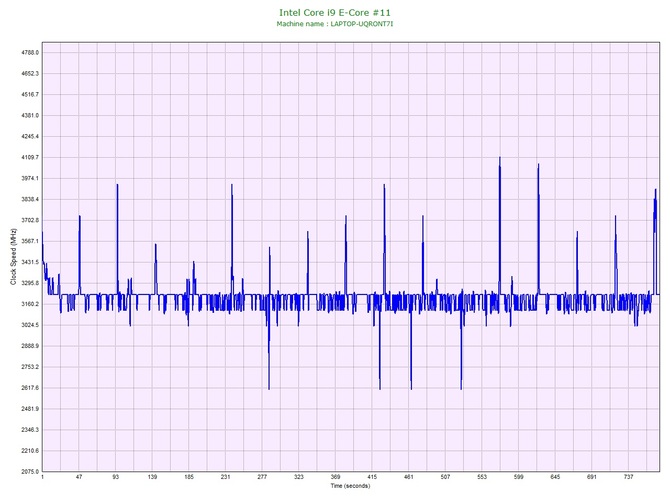Click the x-axis tick labeled 1
670x503 pixels.
point(42,477)
